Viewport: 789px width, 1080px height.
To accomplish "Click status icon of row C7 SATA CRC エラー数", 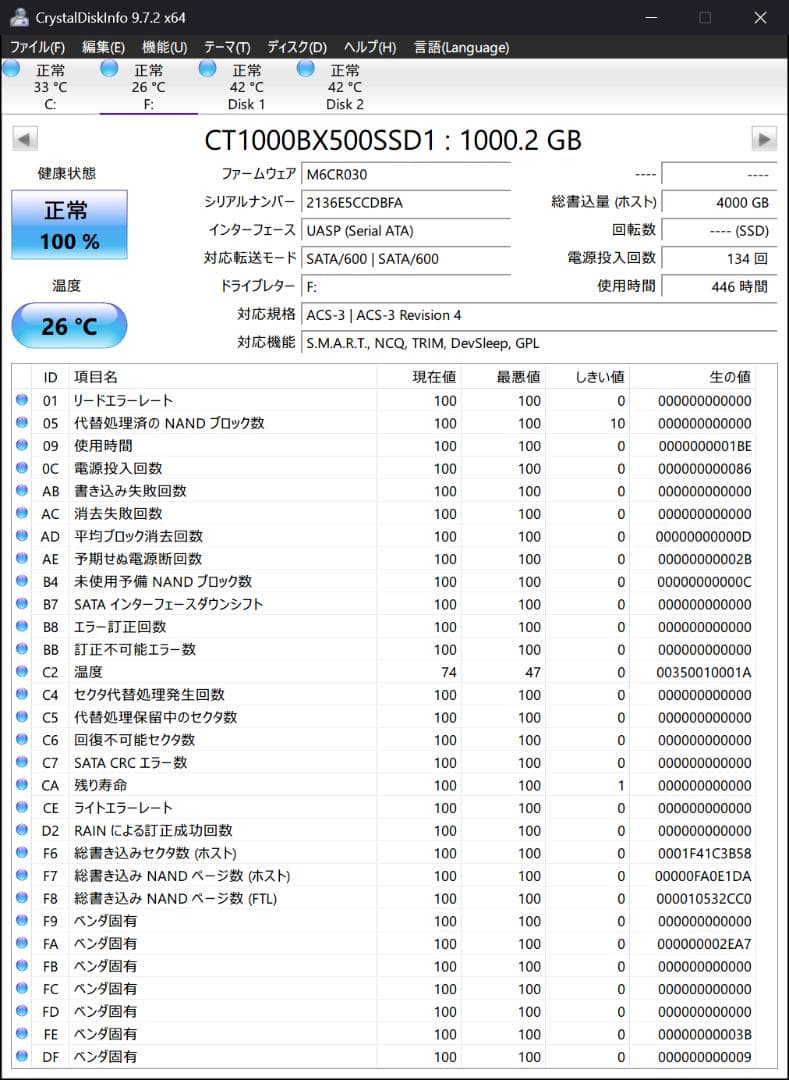I will (x=22, y=762).
